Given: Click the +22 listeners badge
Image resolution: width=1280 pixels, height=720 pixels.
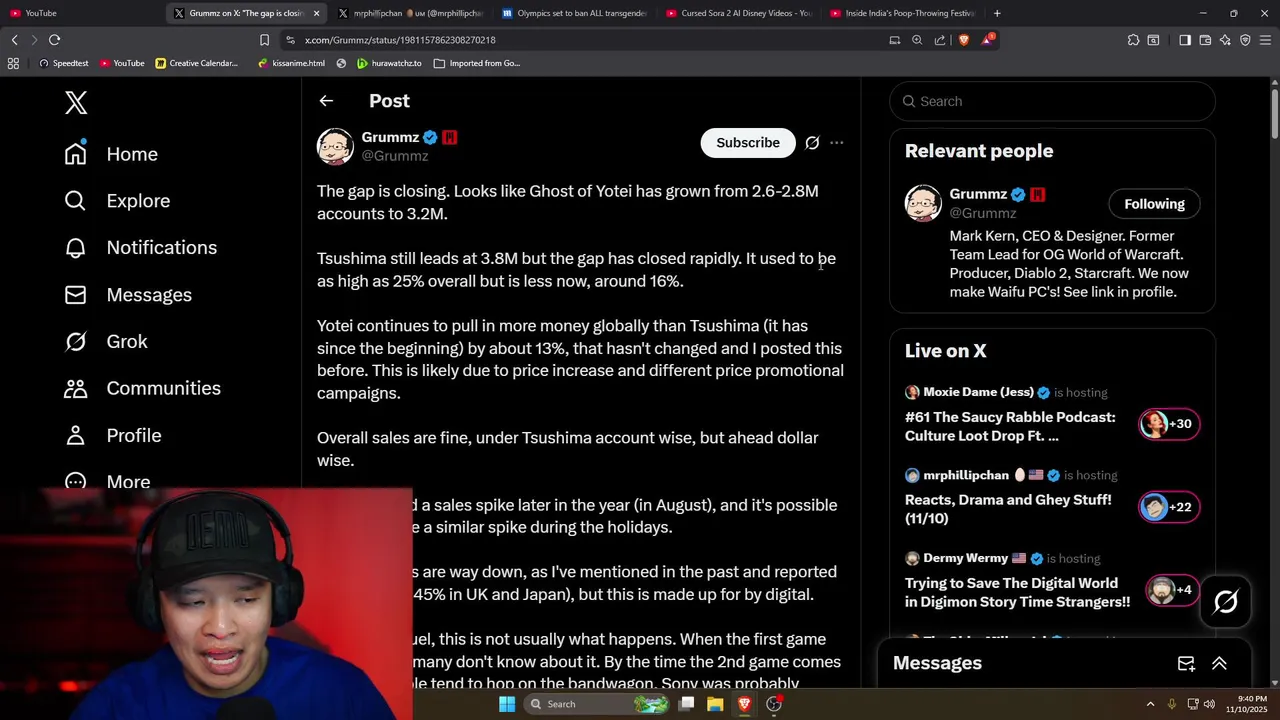Looking at the screenshot, I should (x=1168, y=507).
